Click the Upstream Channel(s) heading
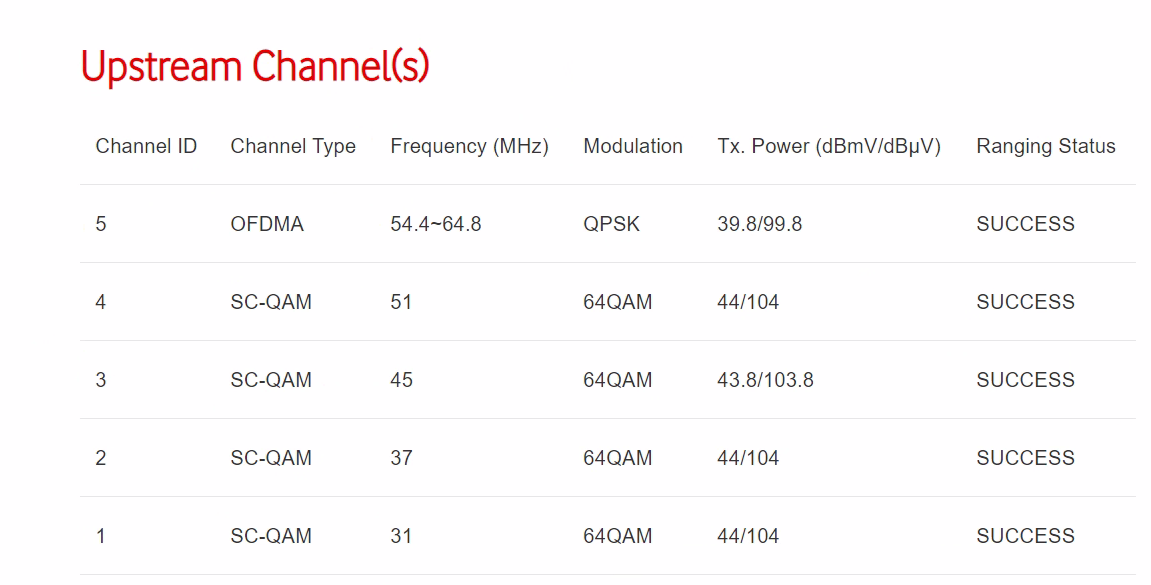 [255, 67]
